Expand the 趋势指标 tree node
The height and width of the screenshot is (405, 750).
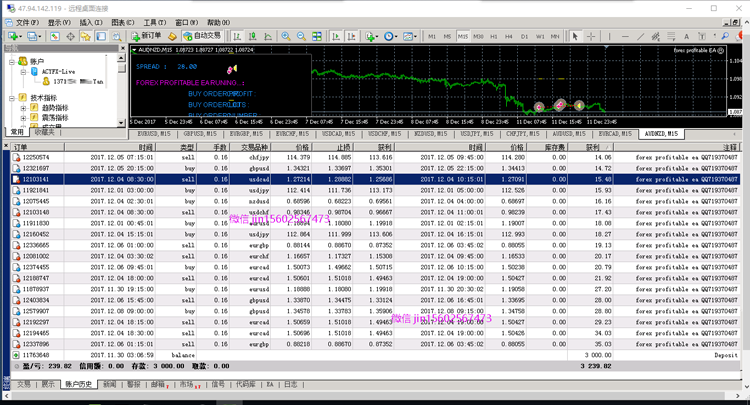pos(23,108)
